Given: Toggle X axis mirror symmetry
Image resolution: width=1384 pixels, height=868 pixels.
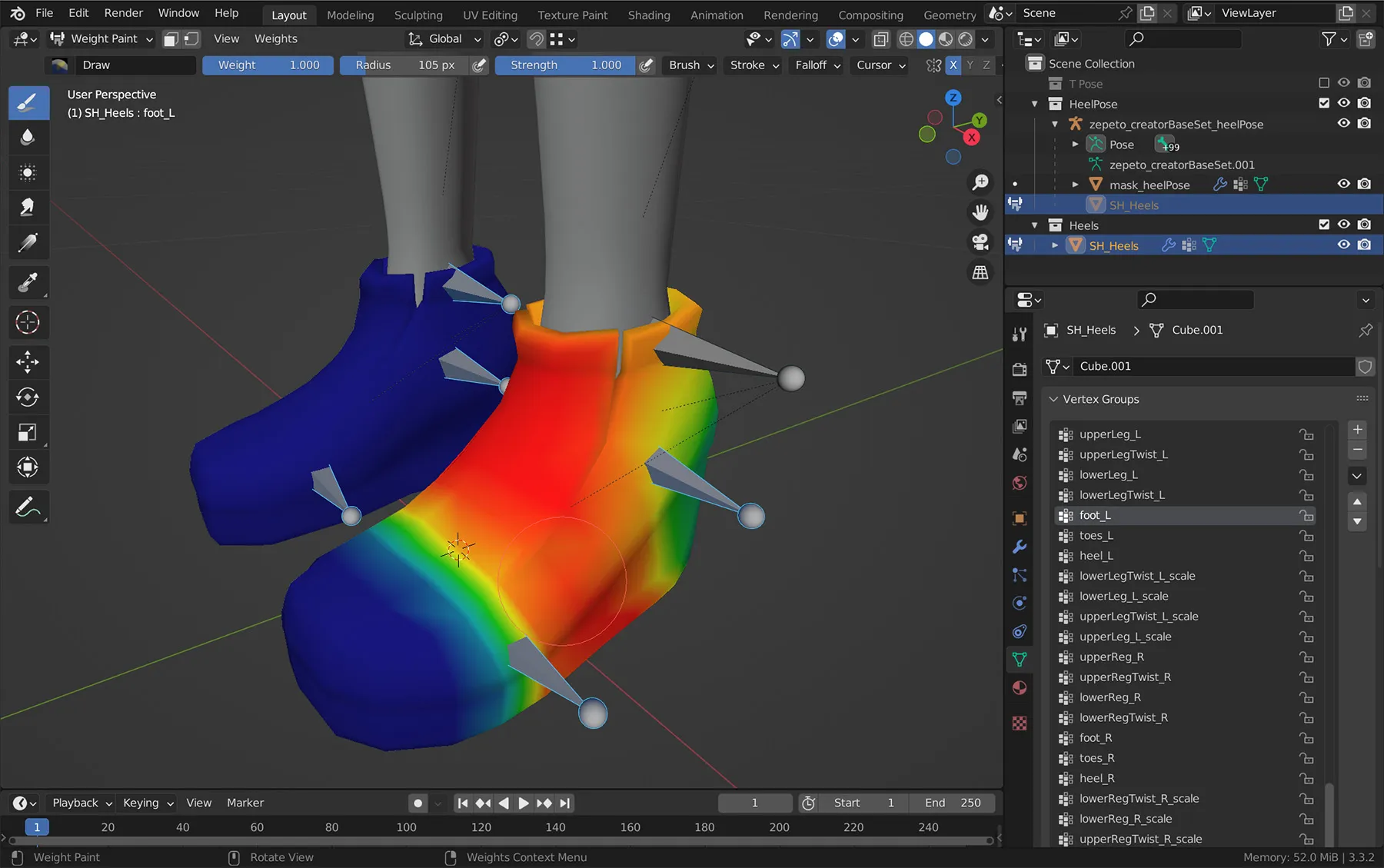Looking at the screenshot, I should 953,65.
